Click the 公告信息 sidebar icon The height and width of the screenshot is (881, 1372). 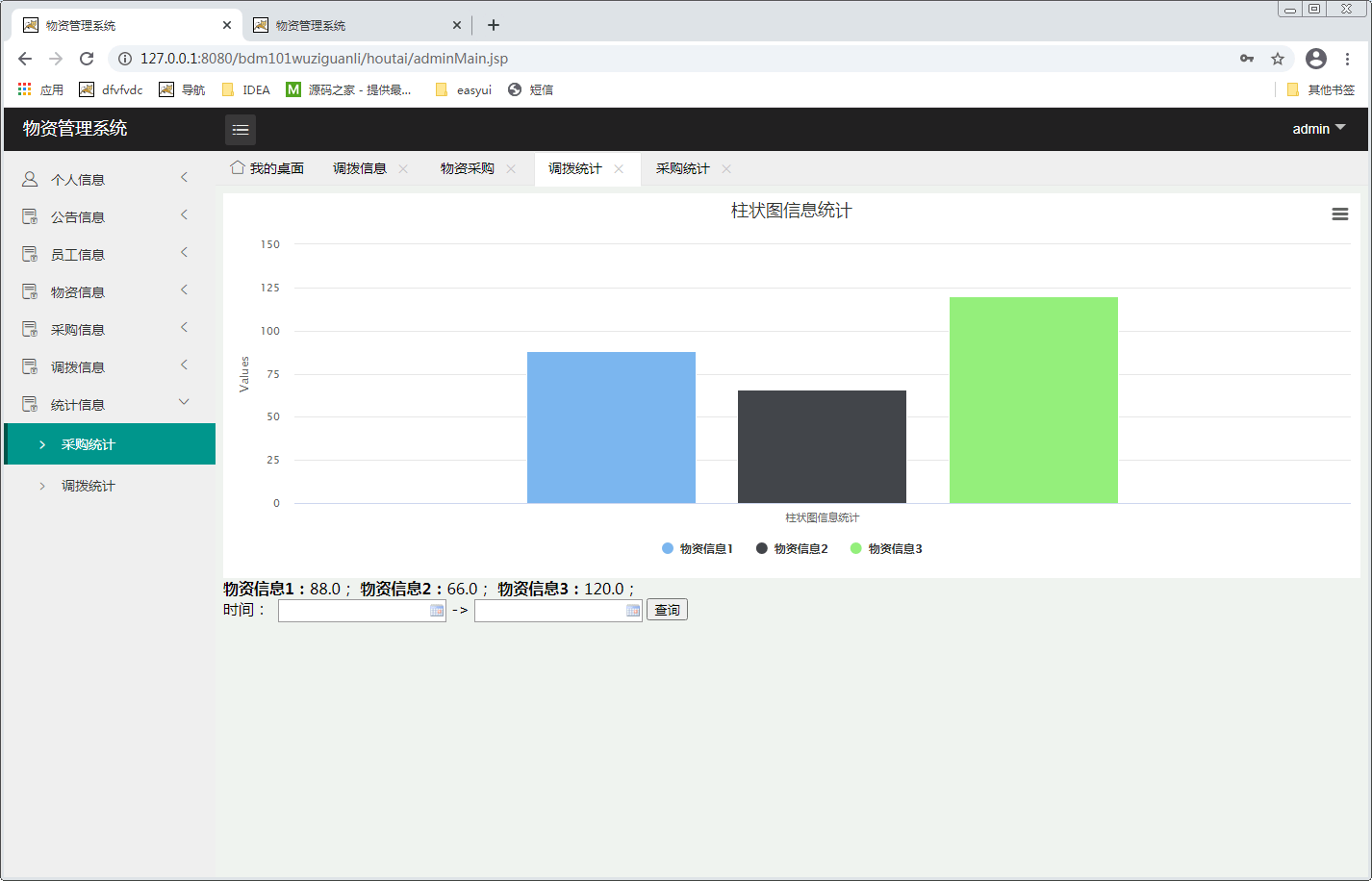[x=30, y=216]
